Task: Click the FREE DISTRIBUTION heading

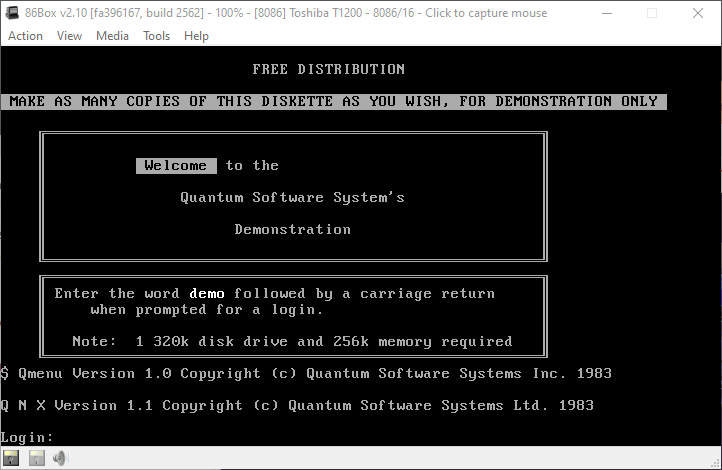Action: click(x=329, y=70)
